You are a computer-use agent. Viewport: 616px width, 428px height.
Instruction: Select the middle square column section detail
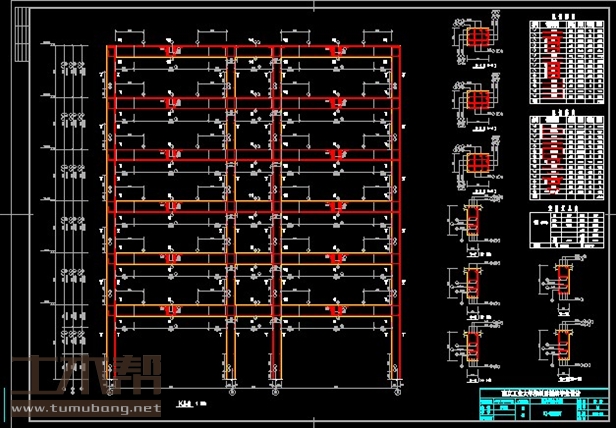click(479, 101)
